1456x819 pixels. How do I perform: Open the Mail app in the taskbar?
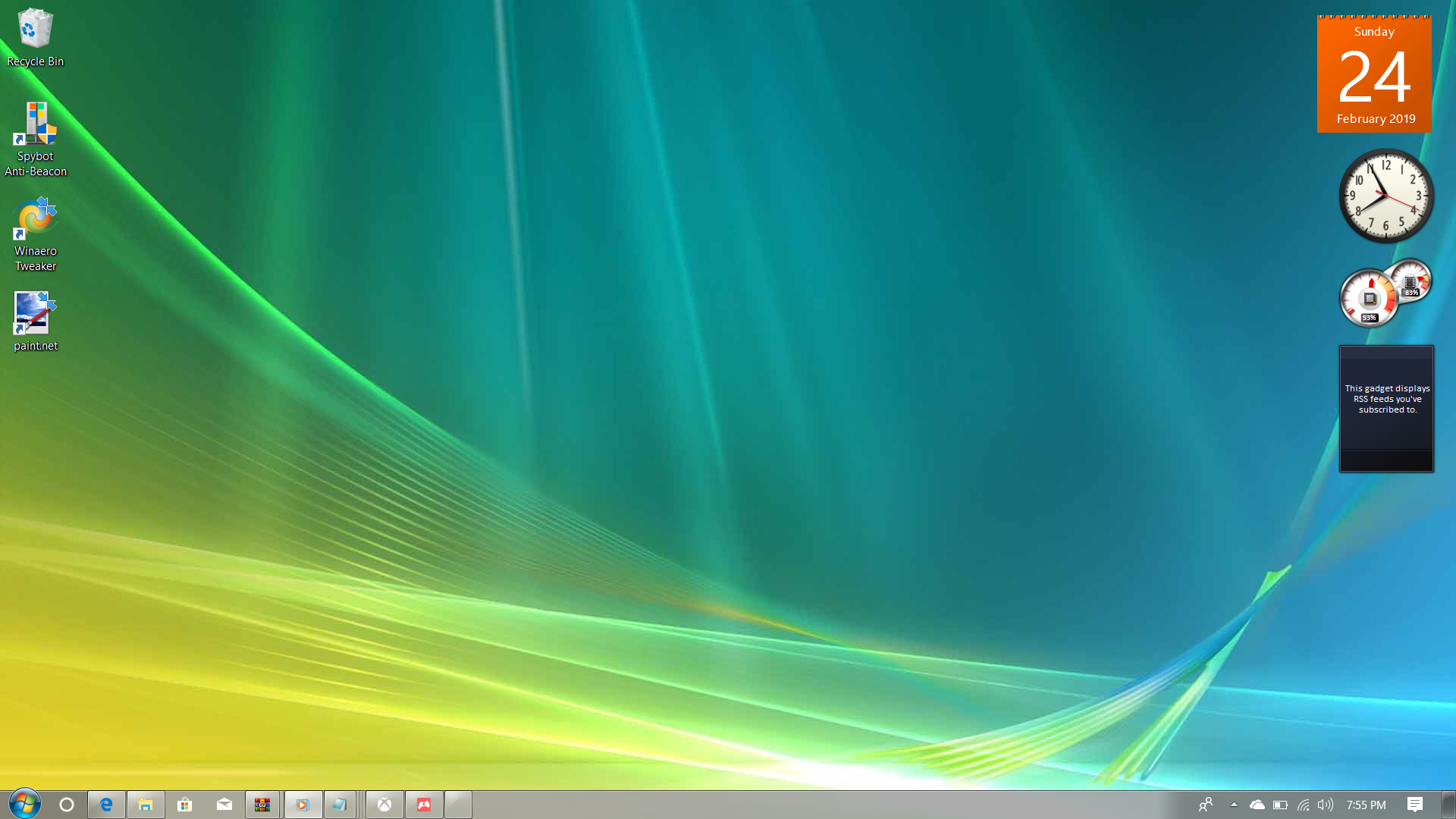point(224,805)
